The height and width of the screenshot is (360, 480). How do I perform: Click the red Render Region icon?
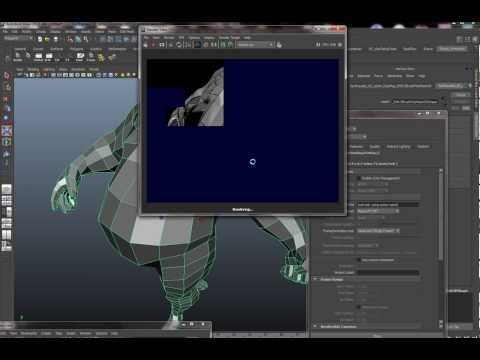coord(153,44)
